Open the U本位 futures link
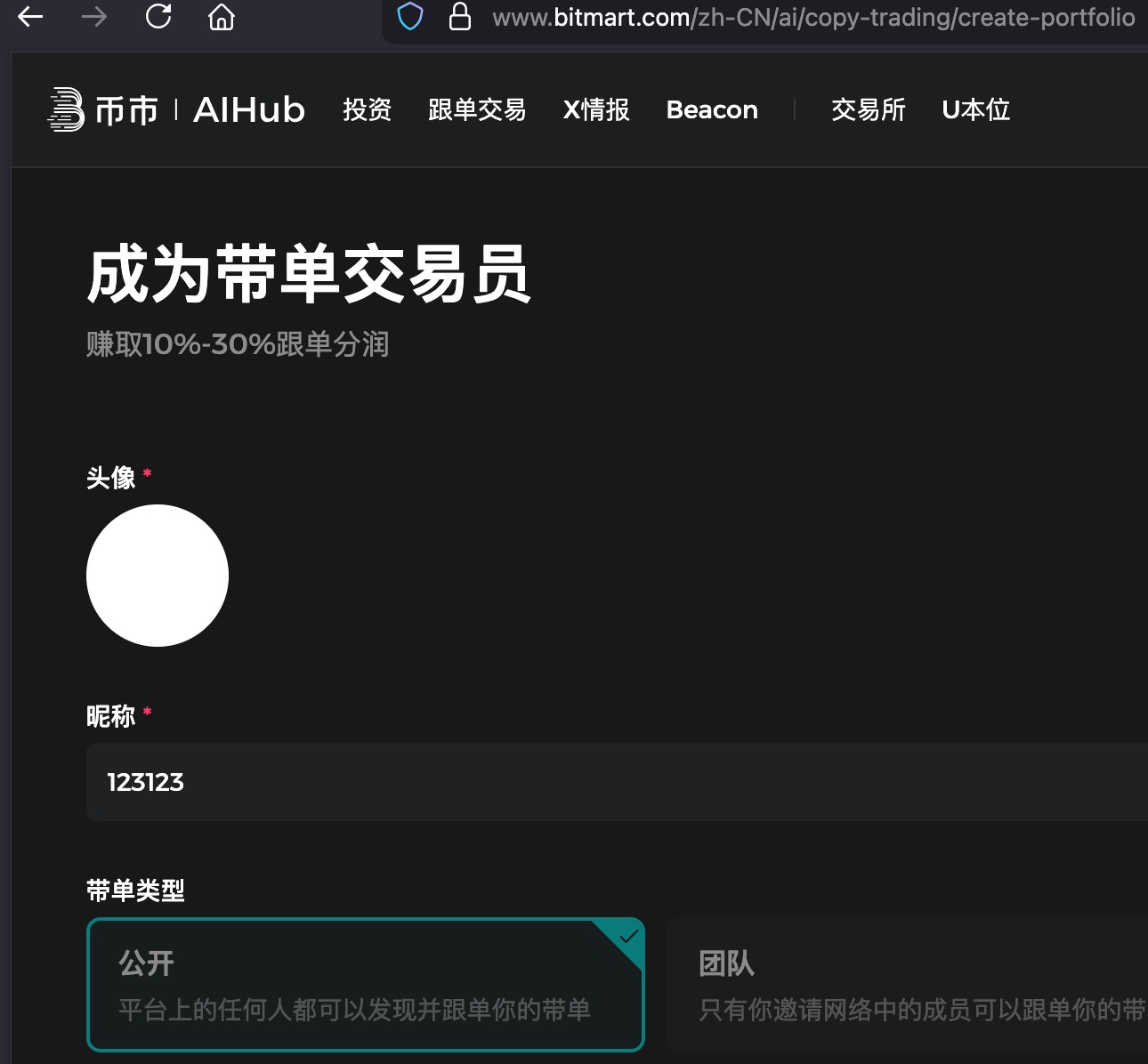The height and width of the screenshot is (1064, 1148). click(x=975, y=109)
